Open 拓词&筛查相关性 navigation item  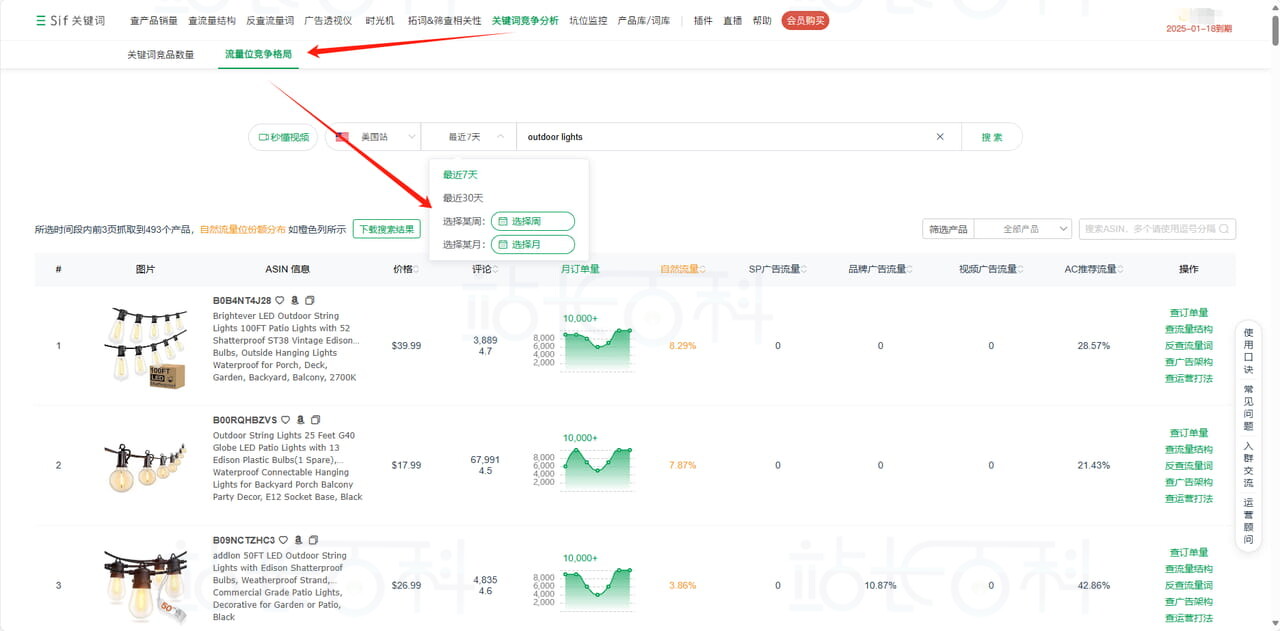pyautogui.click(x=445, y=21)
